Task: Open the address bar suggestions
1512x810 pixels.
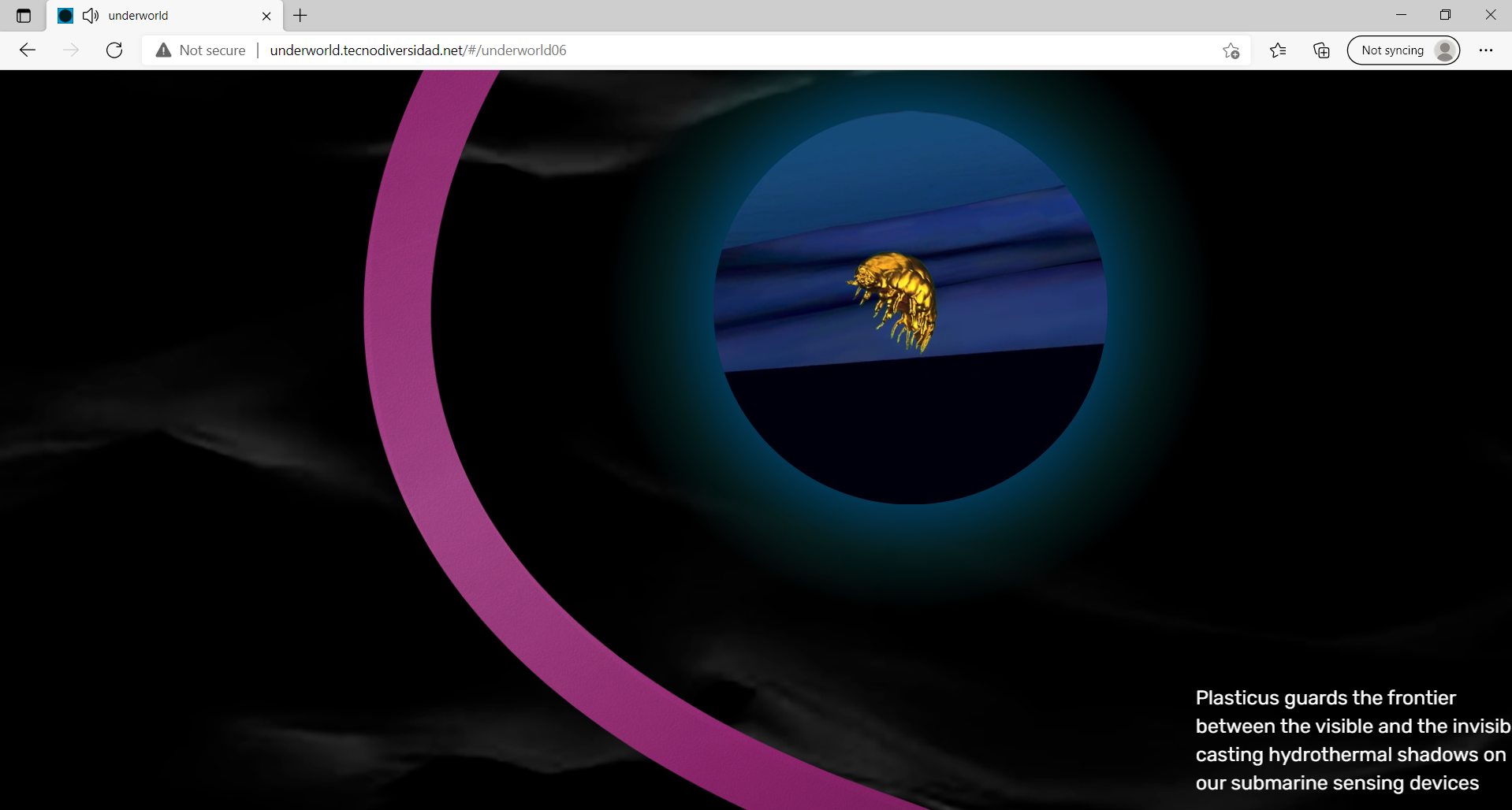Action: click(709, 50)
